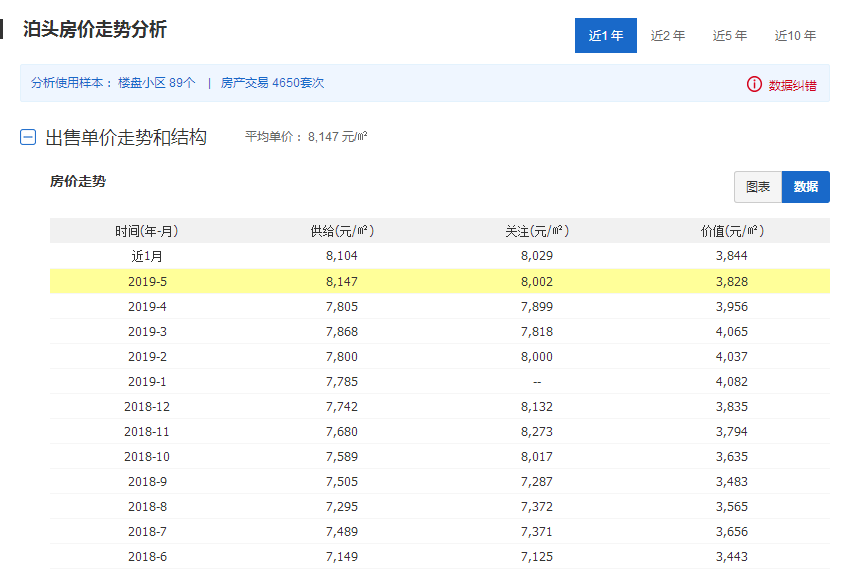Click the 2019-1 date cell
Viewport: 846px width, 583px height.
click(147, 381)
